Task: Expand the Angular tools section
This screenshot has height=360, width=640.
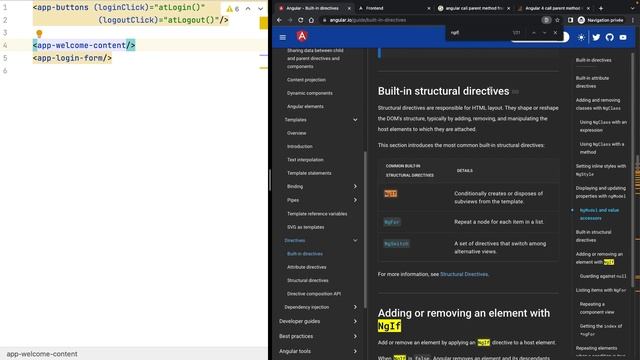Action: [x=355, y=351]
